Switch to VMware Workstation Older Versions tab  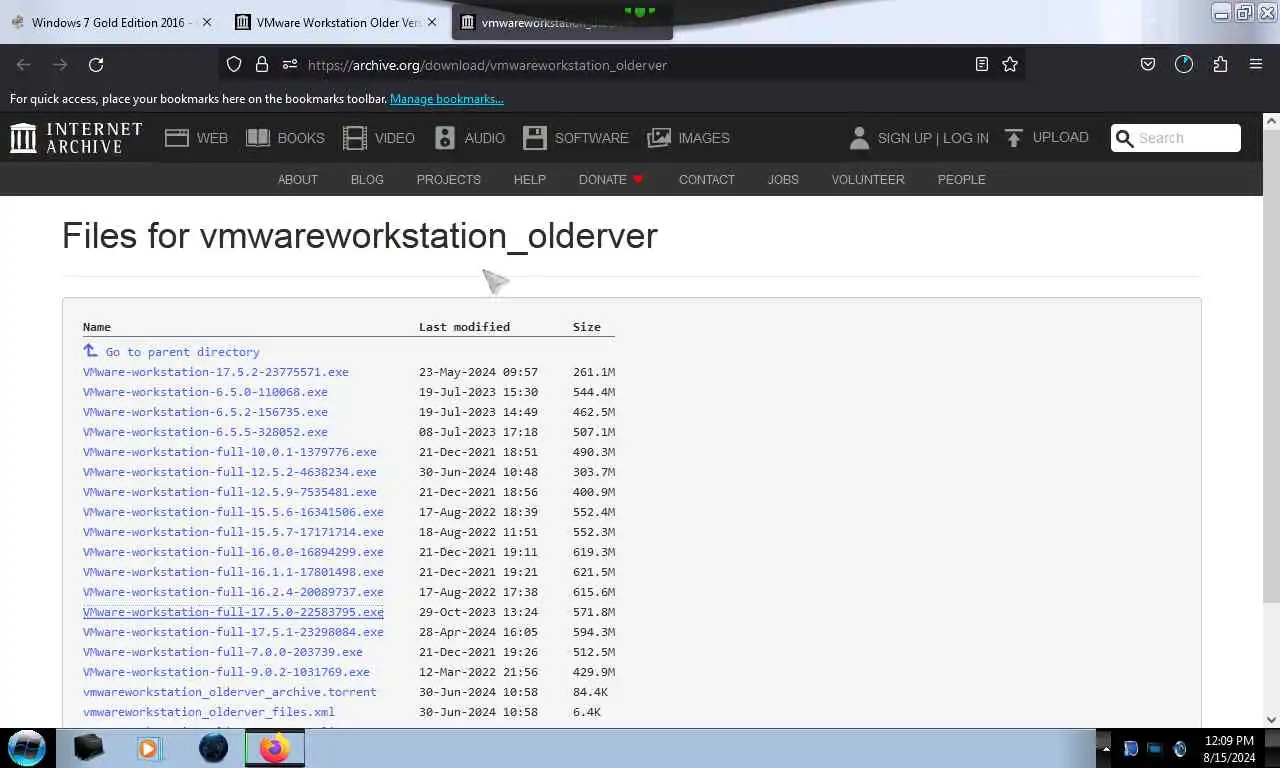click(x=335, y=22)
